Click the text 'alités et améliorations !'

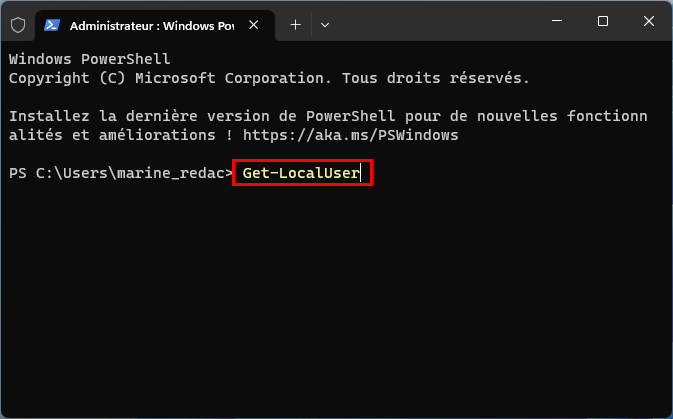tap(121, 135)
